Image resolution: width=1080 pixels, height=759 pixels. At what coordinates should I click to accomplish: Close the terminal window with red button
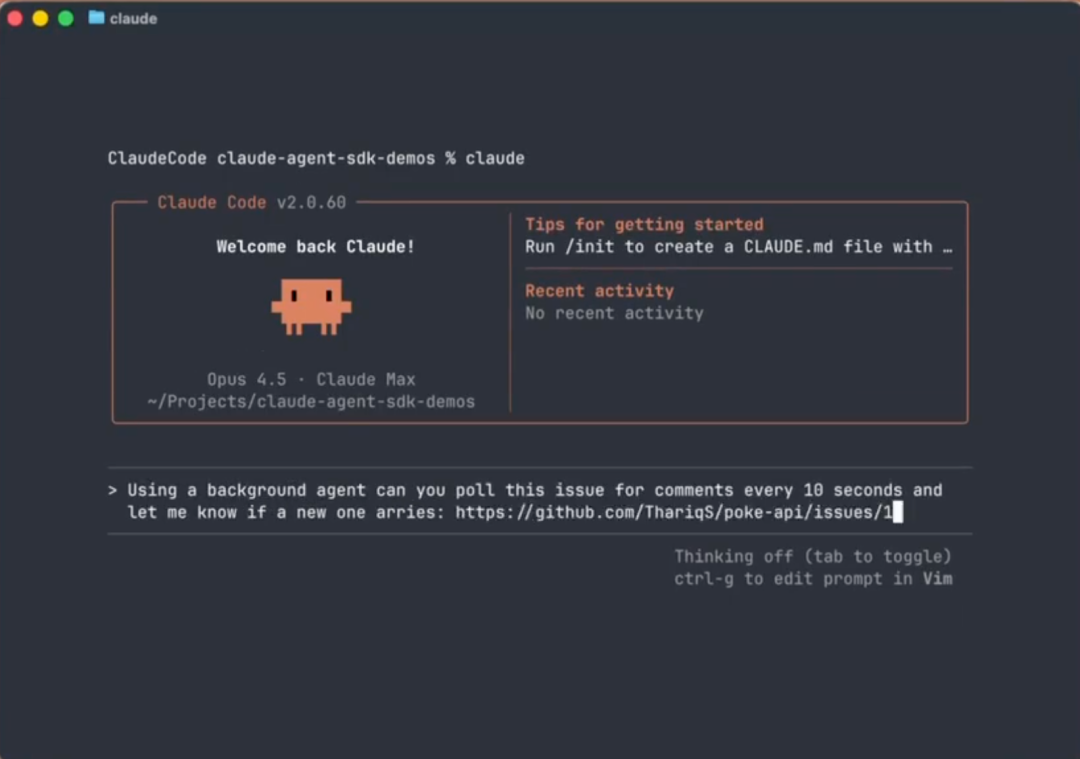click(15, 18)
